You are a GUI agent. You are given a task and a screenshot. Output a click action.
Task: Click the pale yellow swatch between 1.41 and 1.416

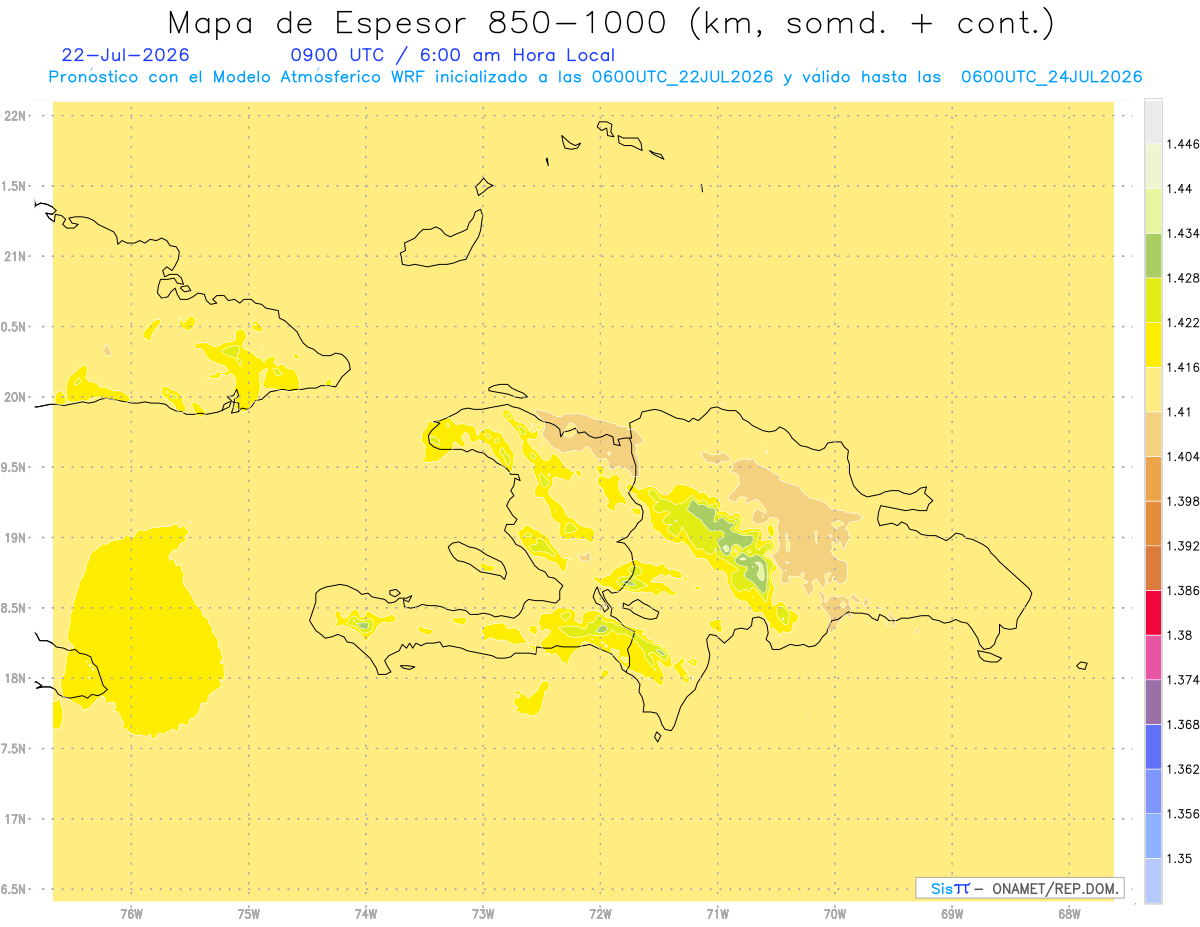(x=1153, y=390)
